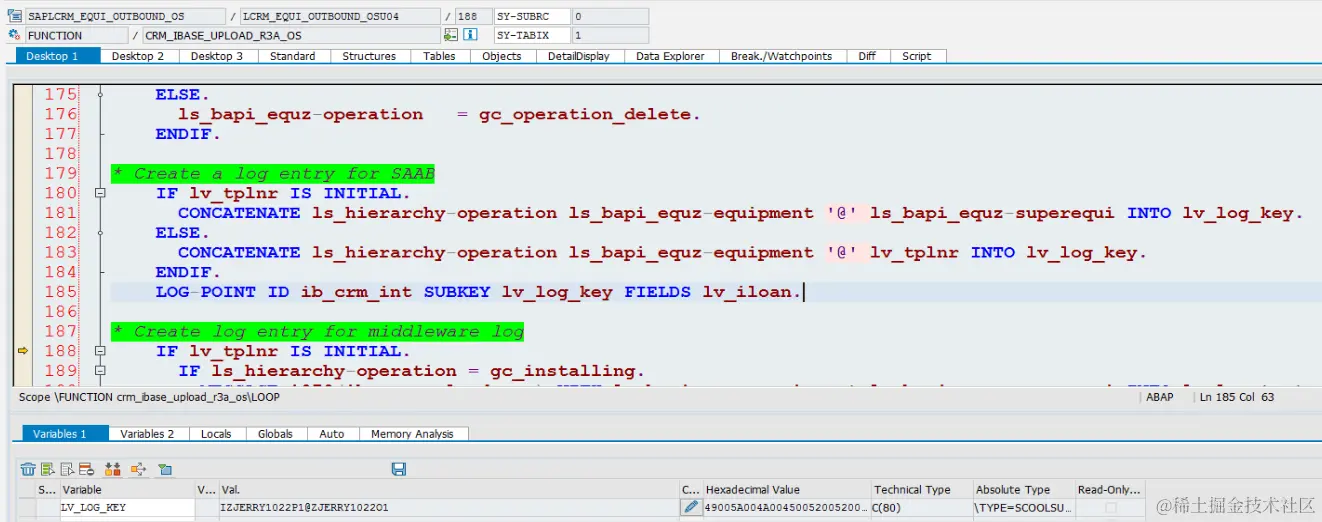Click the navigate-to-source icon next to CRM_IBASE_UPLOAD_R3A_OS
1322x522 pixels.
[451, 35]
